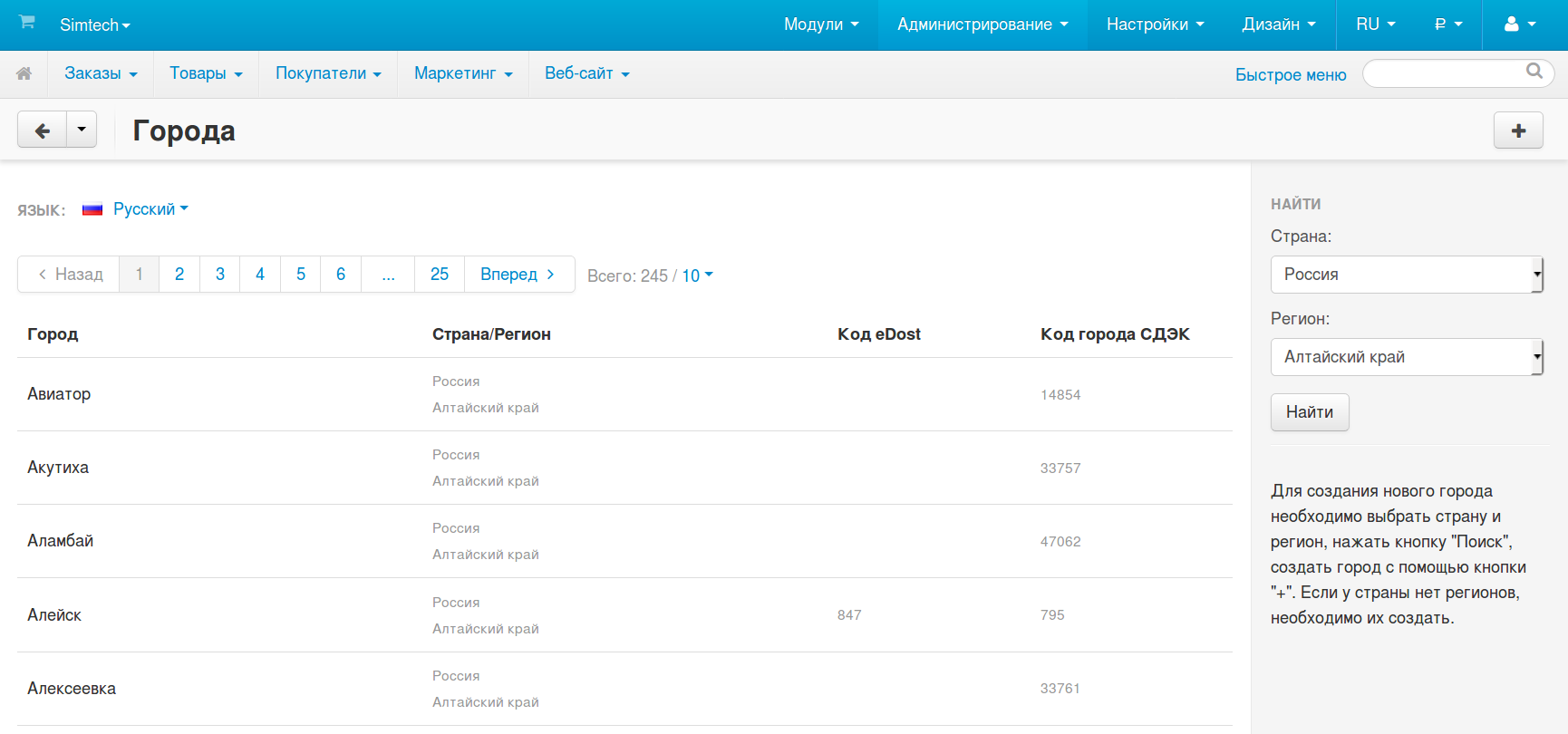Click the Russian flag language icon

[x=92, y=209]
